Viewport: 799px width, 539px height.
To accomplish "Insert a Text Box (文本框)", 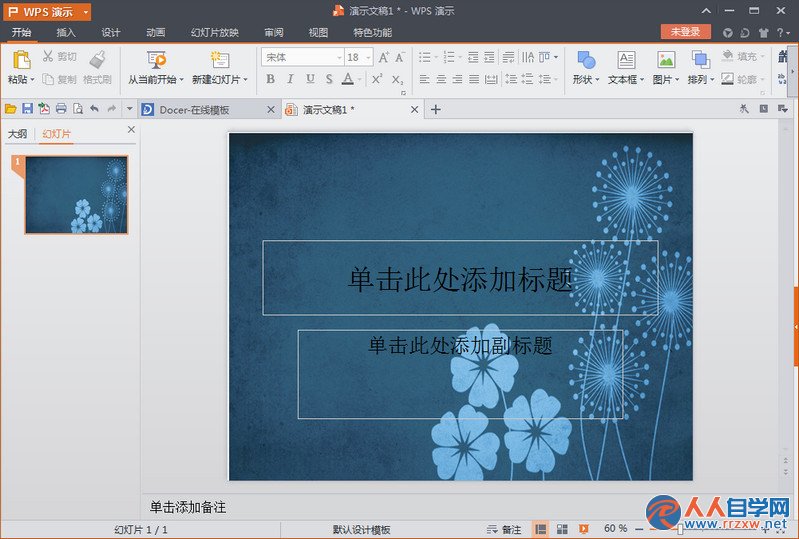I will pyautogui.click(x=626, y=67).
